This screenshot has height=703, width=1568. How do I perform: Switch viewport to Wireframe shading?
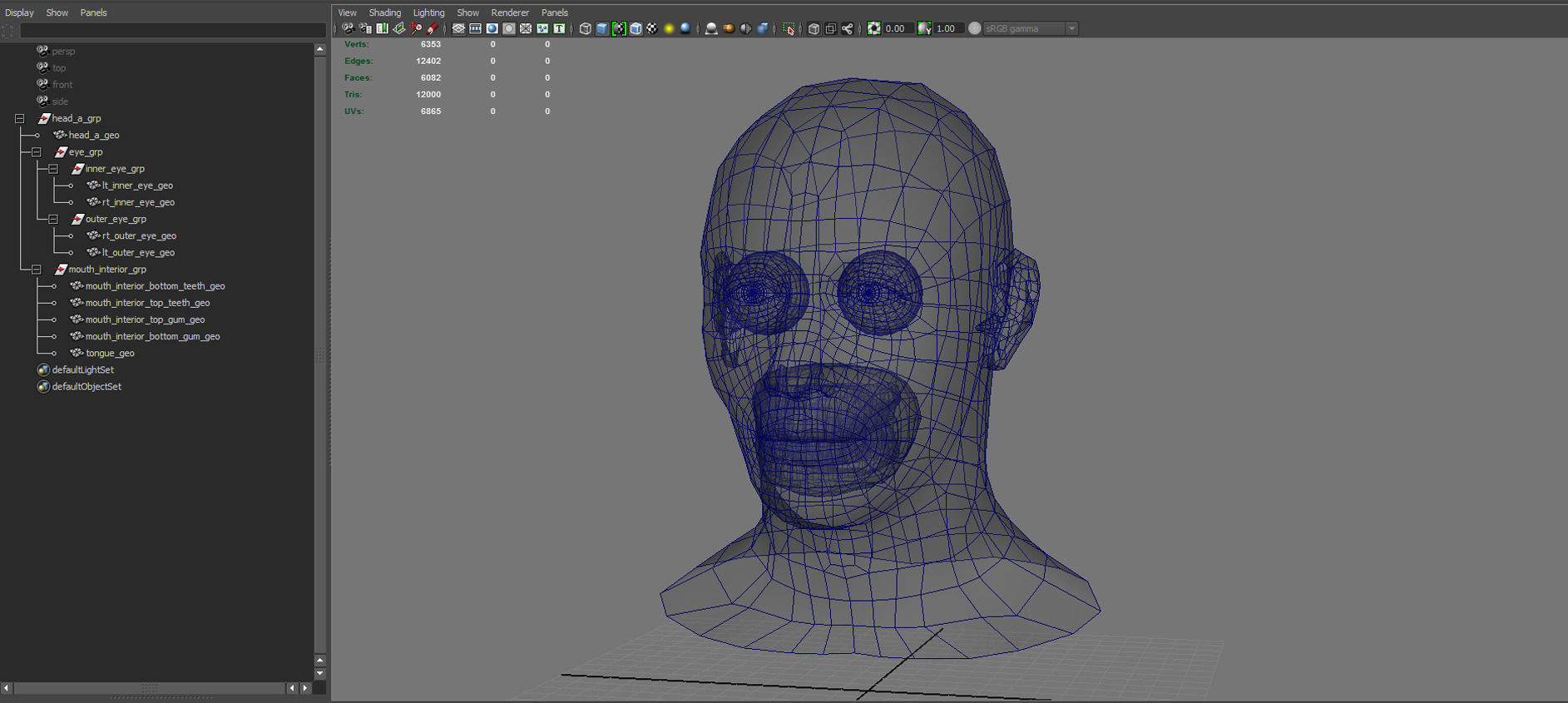[x=585, y=28]
